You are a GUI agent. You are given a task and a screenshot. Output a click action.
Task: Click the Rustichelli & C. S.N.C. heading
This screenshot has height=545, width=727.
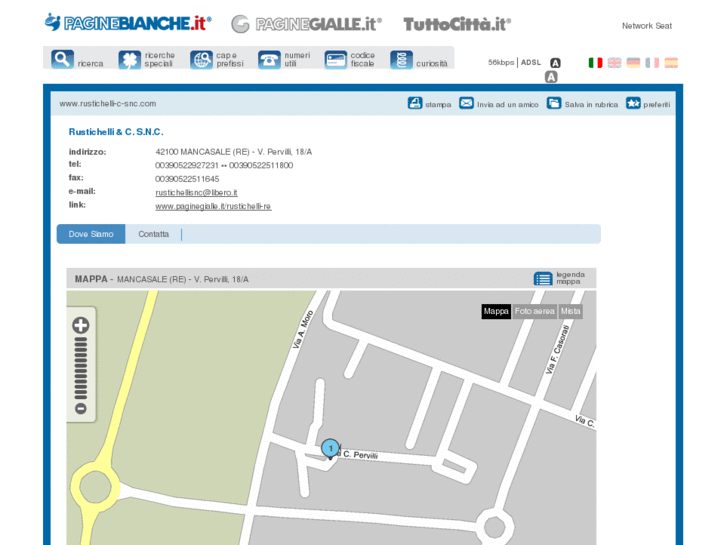point(116,132)
